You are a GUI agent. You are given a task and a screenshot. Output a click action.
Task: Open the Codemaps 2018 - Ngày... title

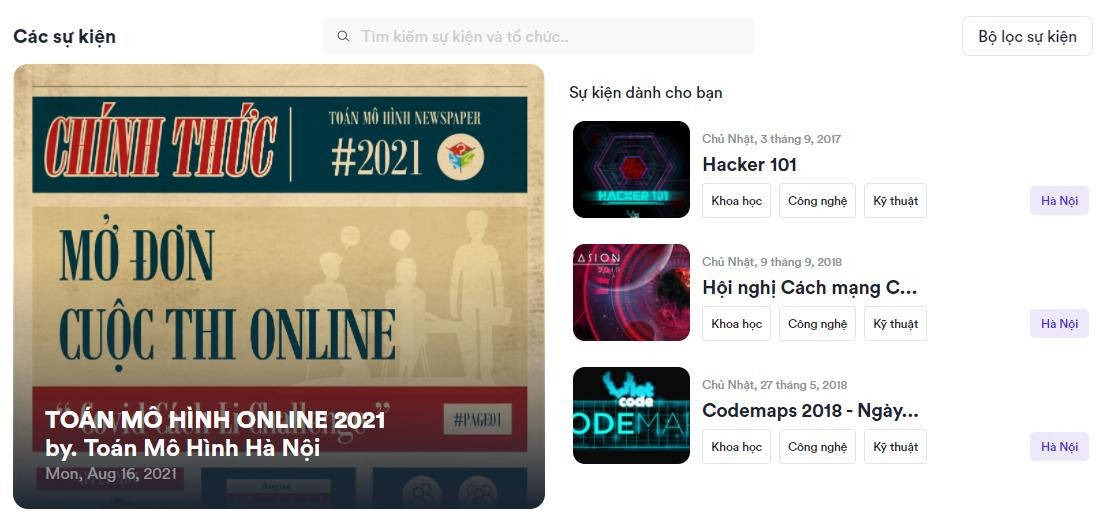click(809, 410)
